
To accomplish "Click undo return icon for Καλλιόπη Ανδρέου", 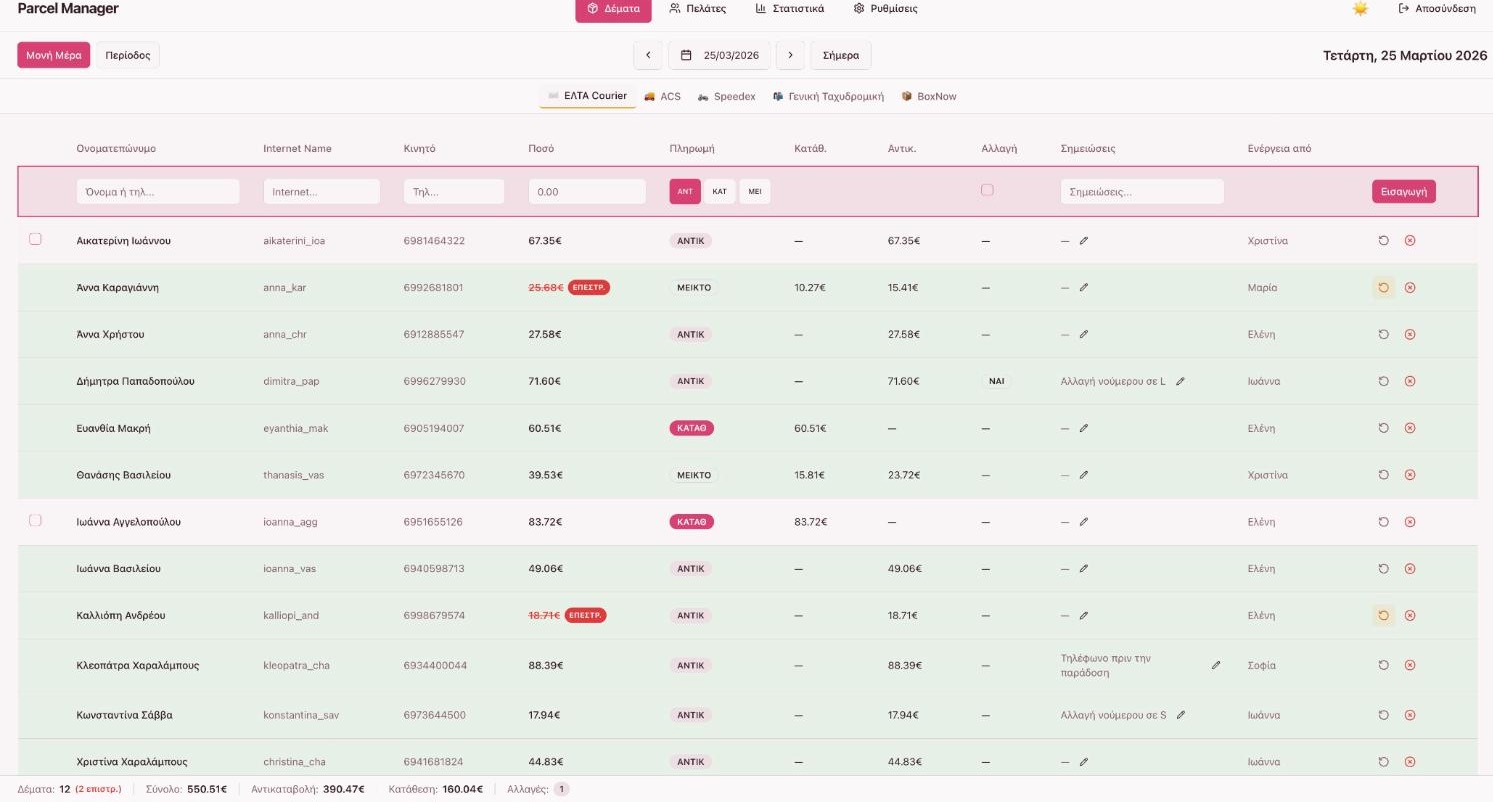I will pos(1383,615).
